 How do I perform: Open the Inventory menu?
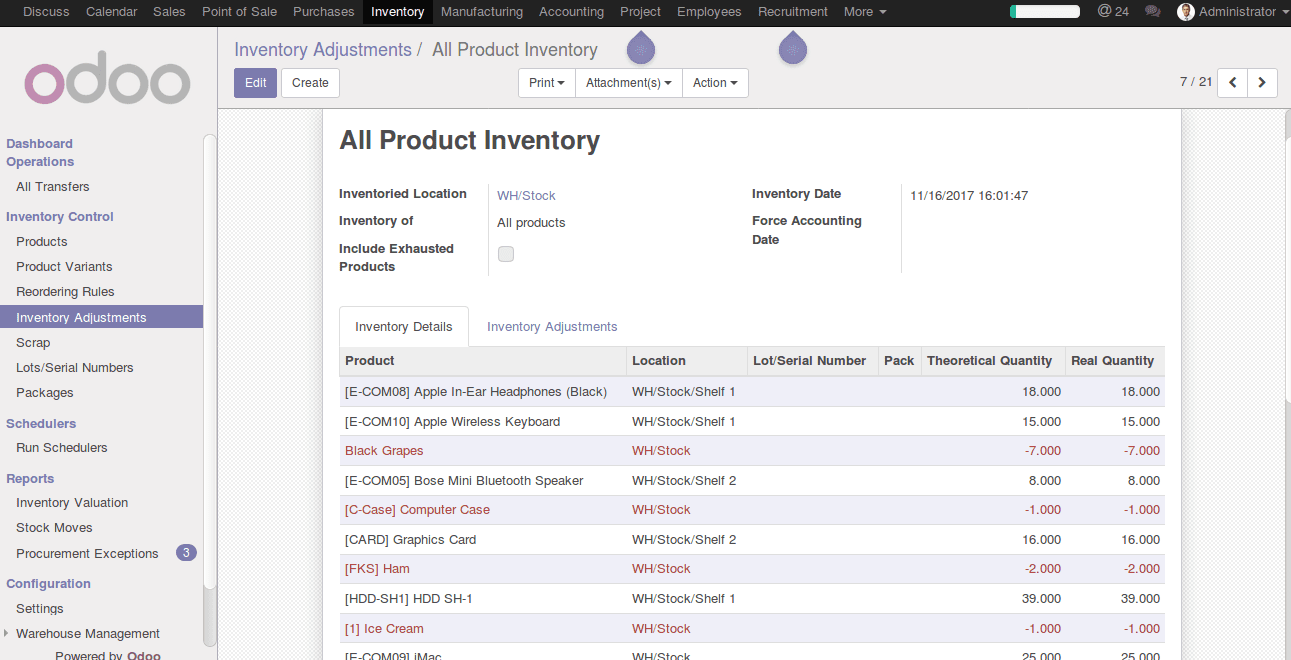397,12
